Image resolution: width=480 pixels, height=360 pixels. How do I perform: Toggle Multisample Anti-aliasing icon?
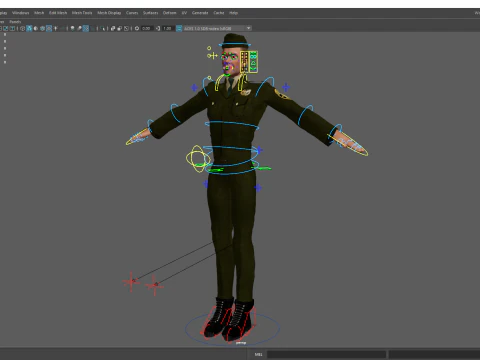86,28
